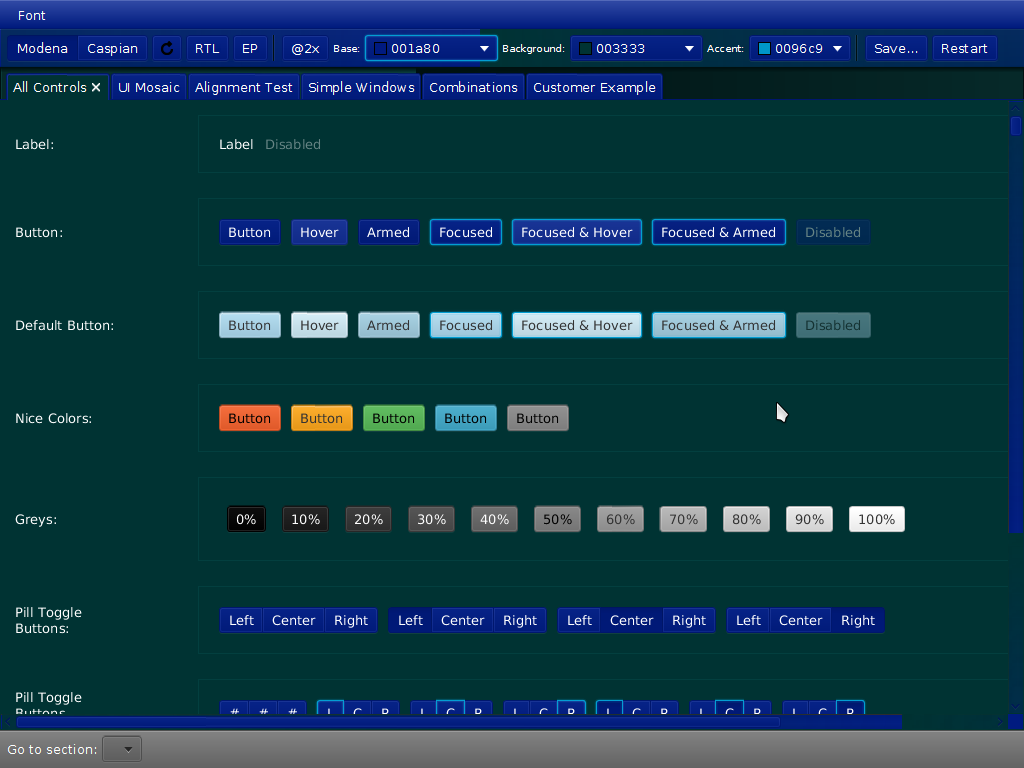Open the Font menu
Screen dimensions: 1024x768
[31, 15]
